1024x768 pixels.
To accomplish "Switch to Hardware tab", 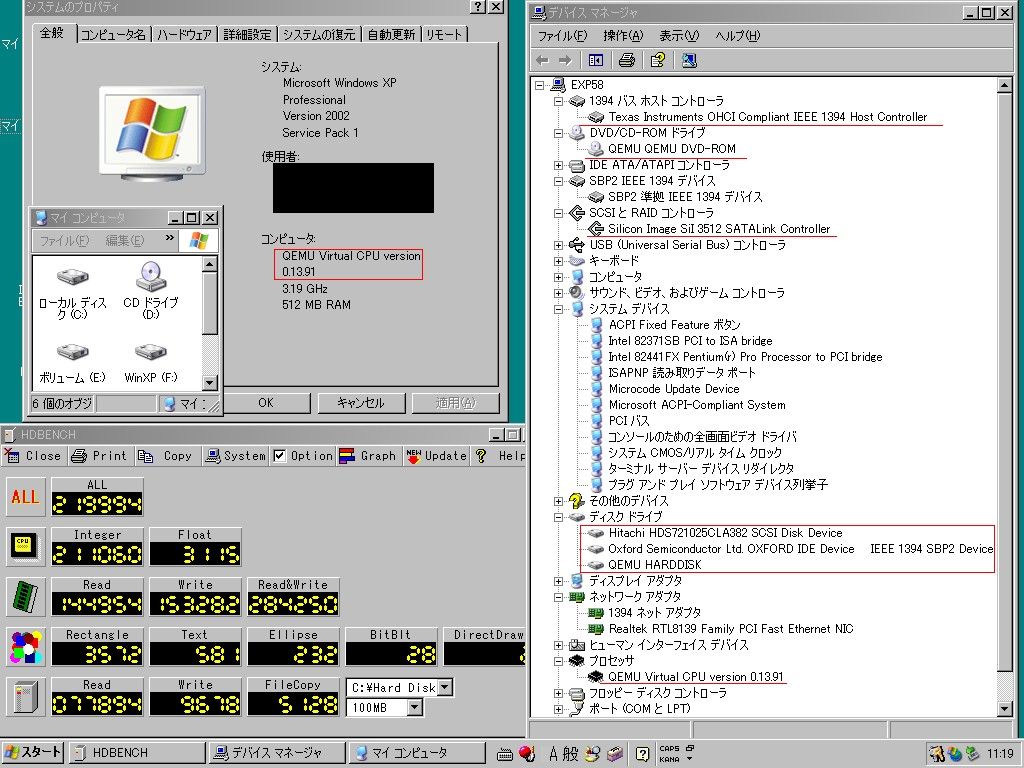I will click(184, 35).
